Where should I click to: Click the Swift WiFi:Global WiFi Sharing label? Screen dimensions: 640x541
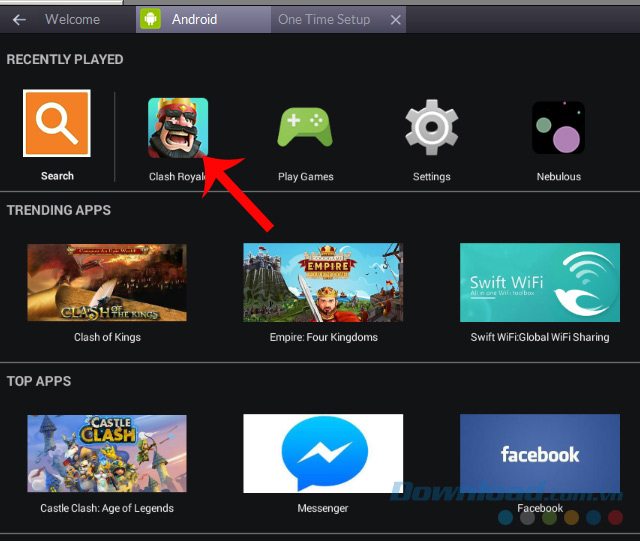pyautogui.click(x=540, y=337)
